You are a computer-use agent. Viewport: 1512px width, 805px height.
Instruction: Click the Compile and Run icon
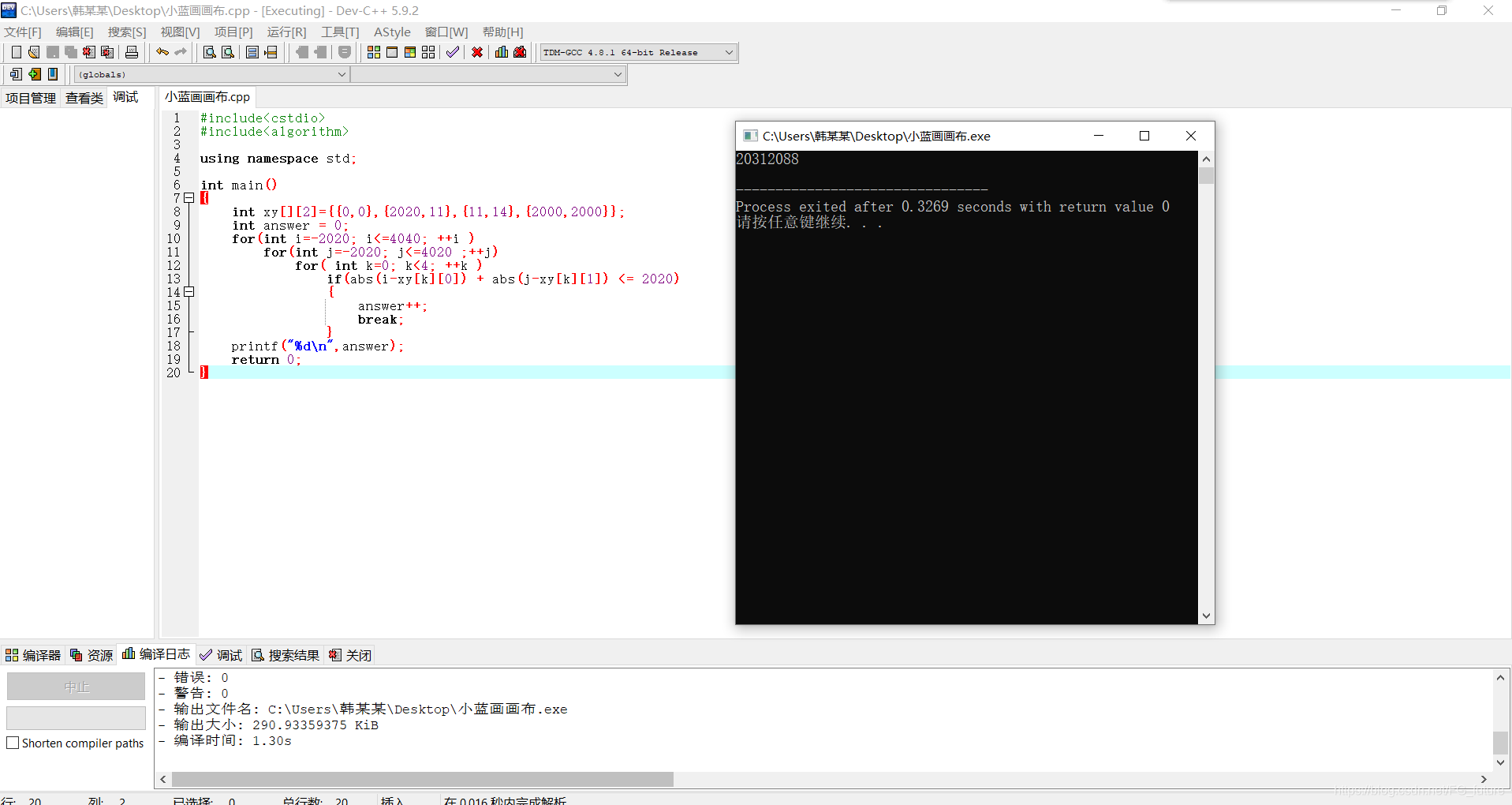410,52
